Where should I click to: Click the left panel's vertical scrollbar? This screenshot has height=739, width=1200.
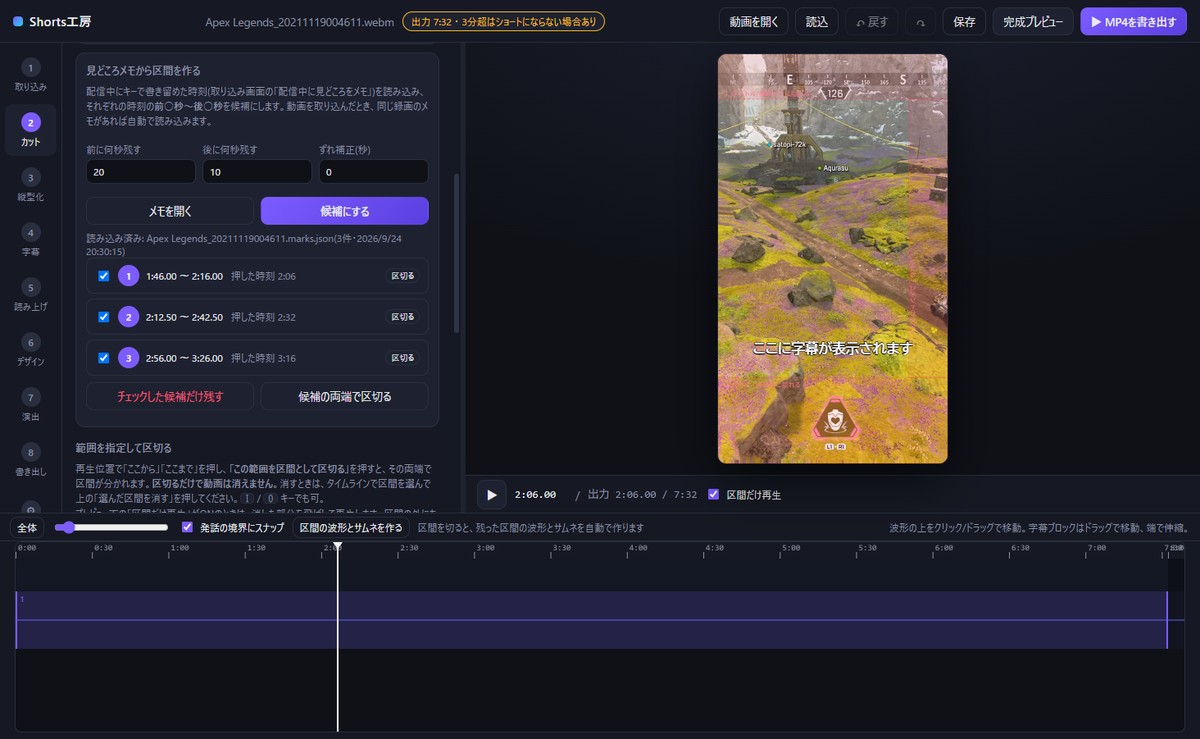pyautogui.click(x=457, y=254)
